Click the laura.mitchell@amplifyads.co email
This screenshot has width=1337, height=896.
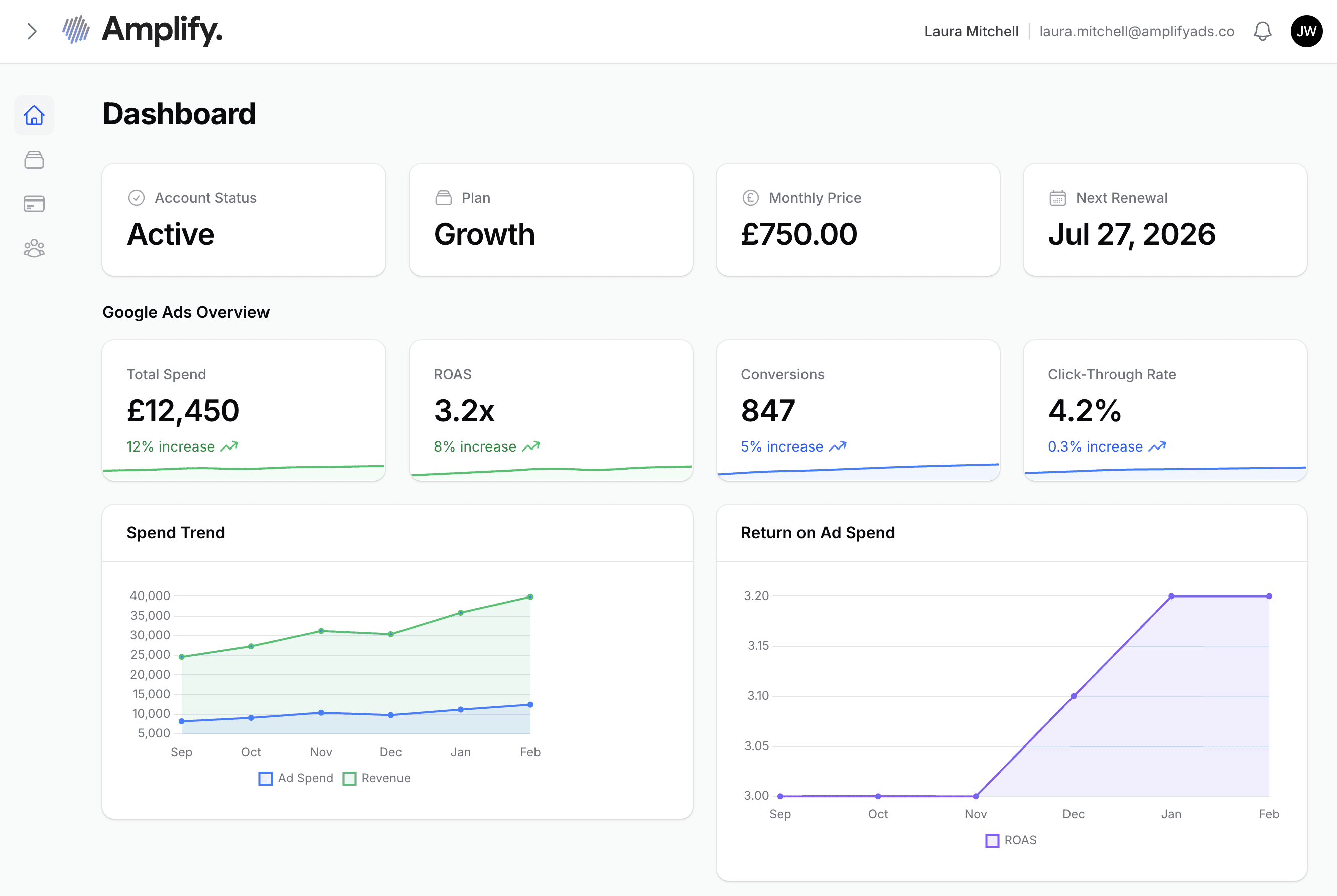click(x=1136, y=32)
